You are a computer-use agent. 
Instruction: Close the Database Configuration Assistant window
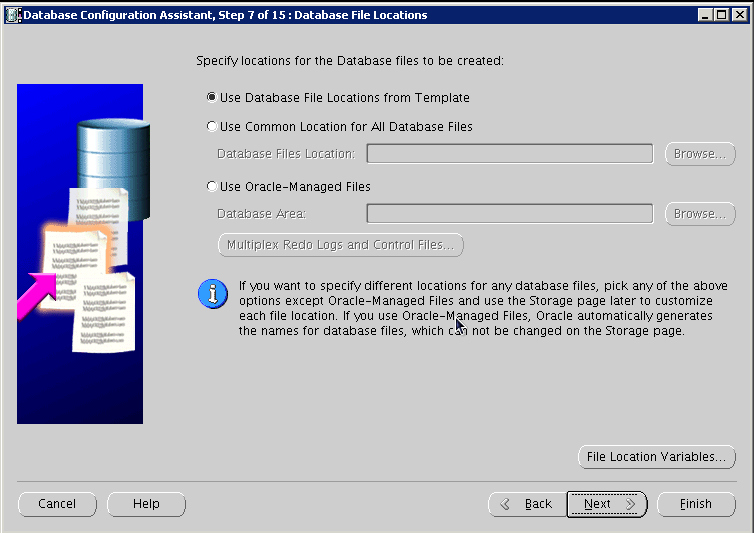click(739, 15)
